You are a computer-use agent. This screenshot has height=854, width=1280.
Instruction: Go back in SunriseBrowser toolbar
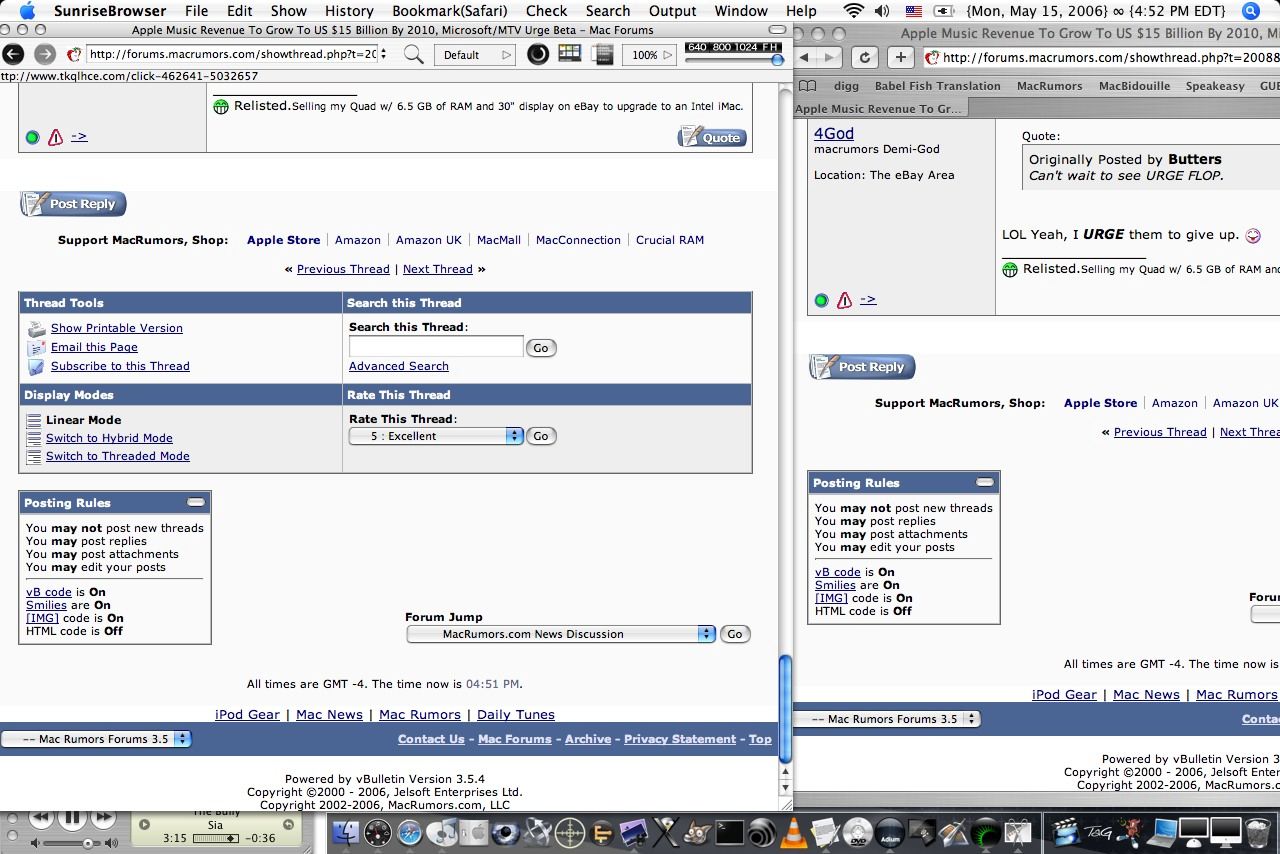point(14,54)
